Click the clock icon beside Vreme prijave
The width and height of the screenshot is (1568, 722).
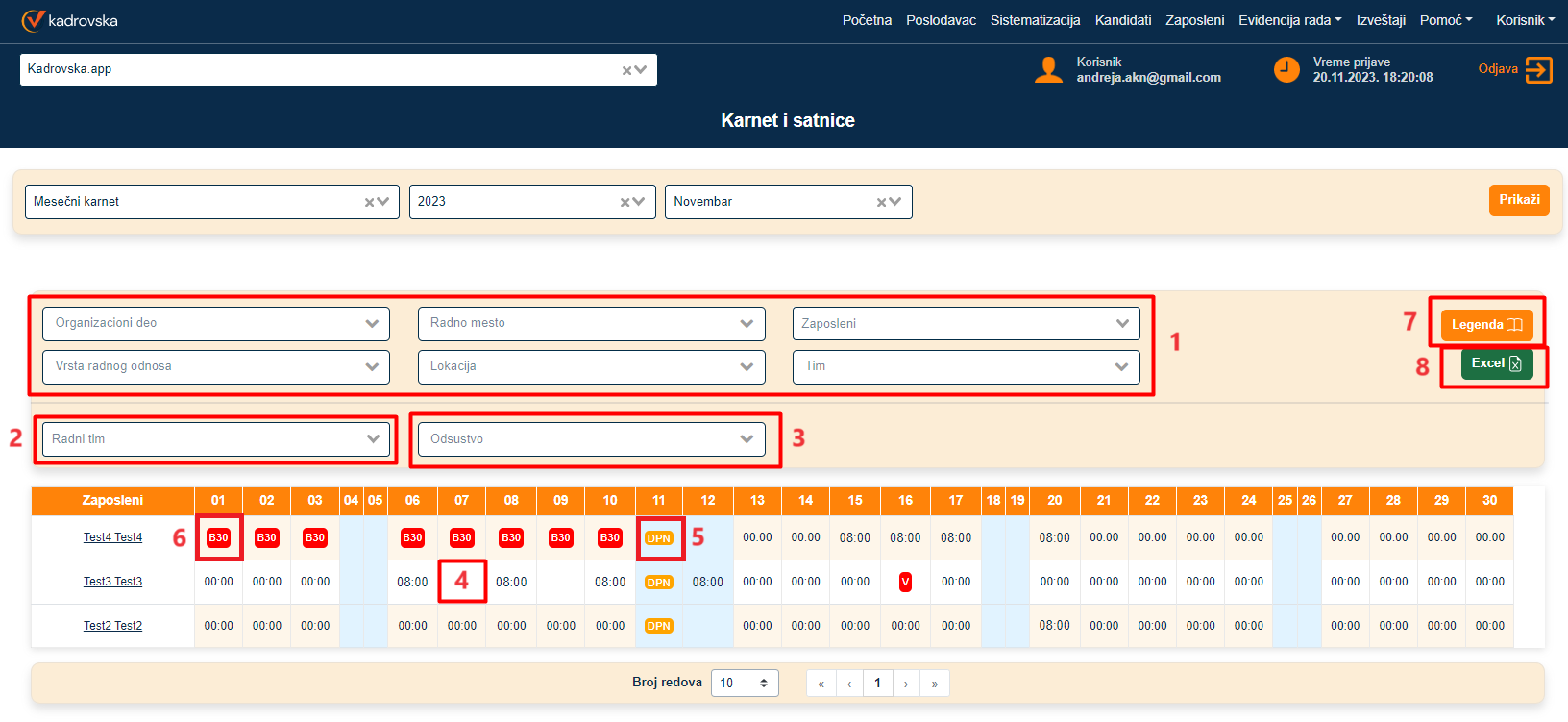point(1286,70)
